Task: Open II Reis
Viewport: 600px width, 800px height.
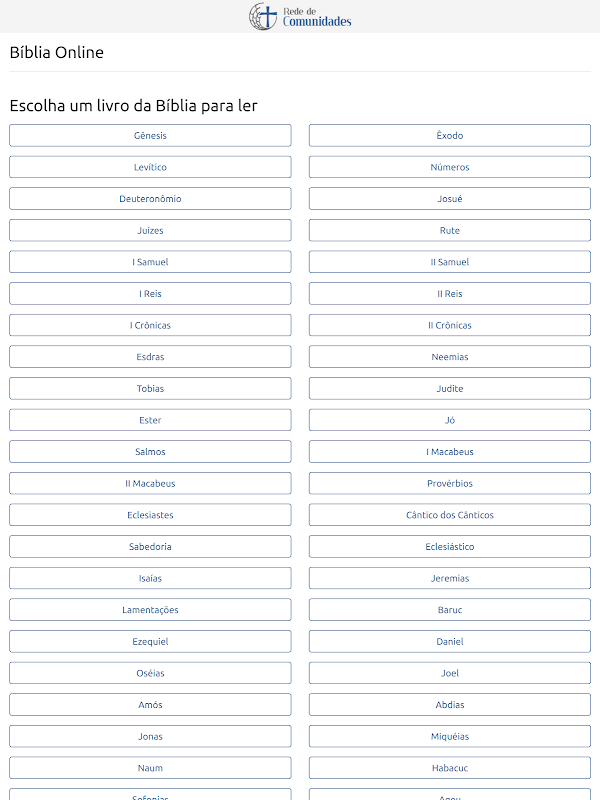Action: click(449, 293)
